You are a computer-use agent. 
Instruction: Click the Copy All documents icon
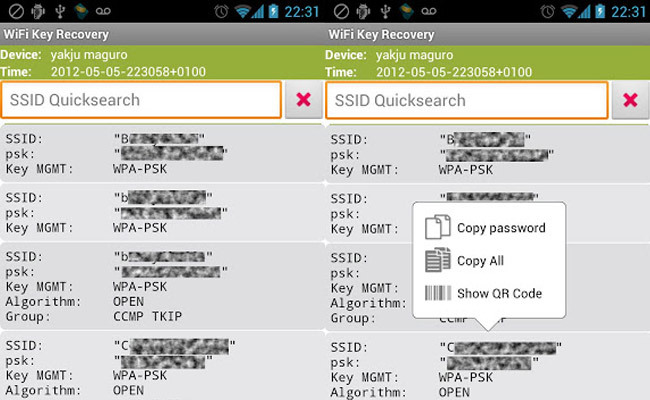pos(438,260)
